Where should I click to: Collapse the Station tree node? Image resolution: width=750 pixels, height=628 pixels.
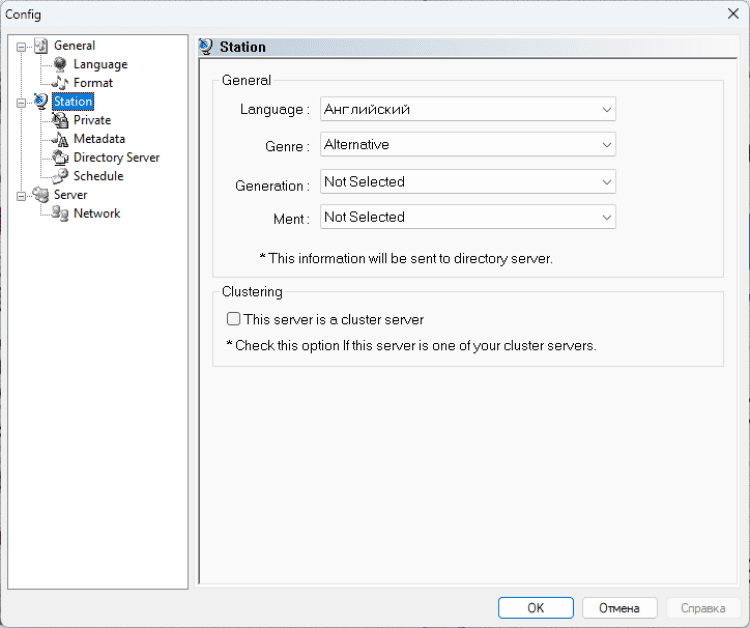pyautogui.click(x=21, y=102)
